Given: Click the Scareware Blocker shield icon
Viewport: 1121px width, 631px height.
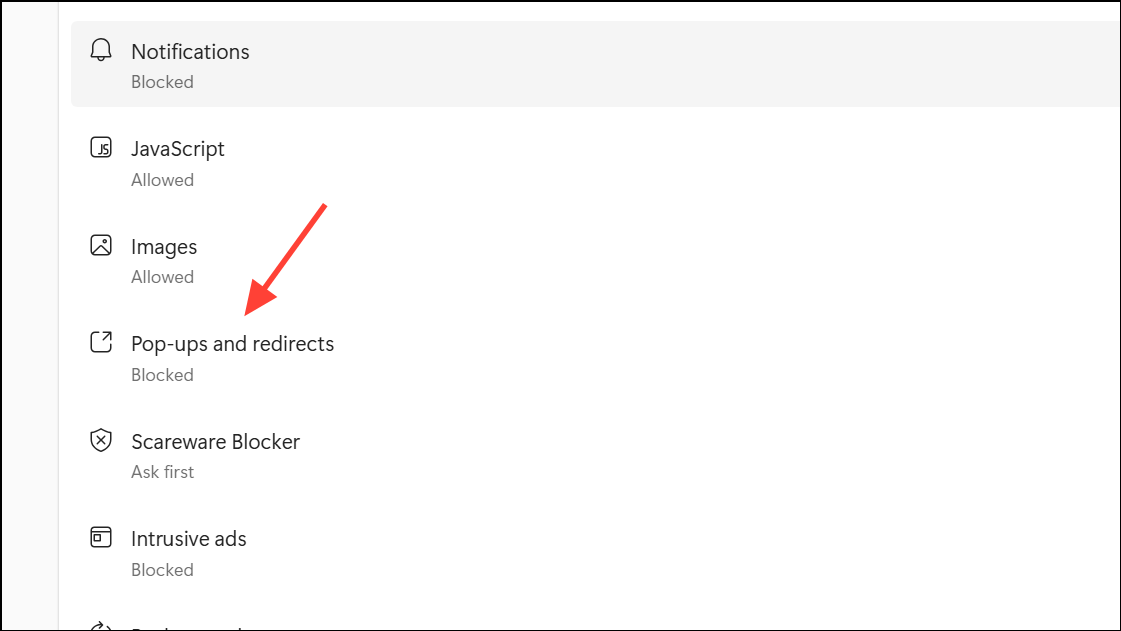Looking at the screenshot, I should (101, 441).
